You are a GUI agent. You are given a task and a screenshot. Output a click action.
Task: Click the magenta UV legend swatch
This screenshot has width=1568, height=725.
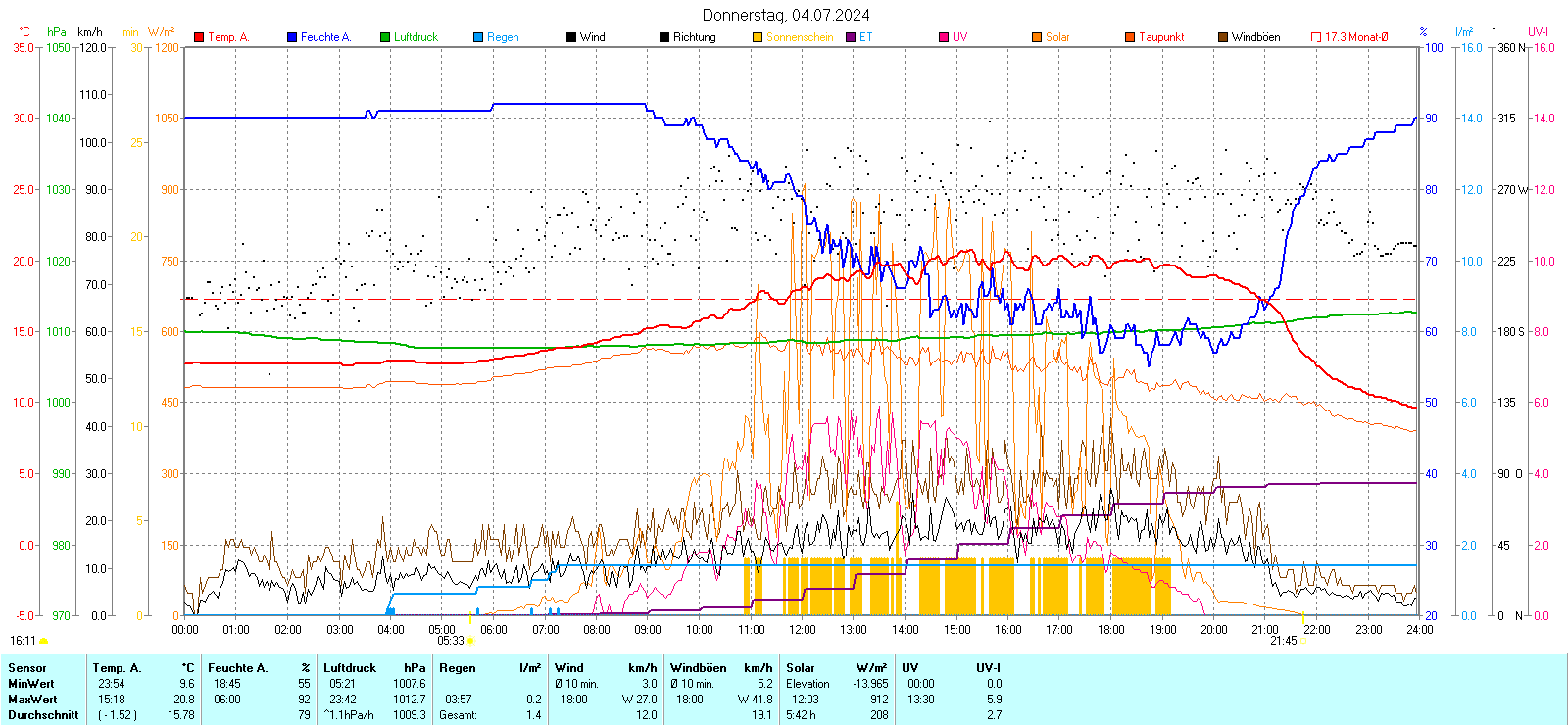coord(944,37)
